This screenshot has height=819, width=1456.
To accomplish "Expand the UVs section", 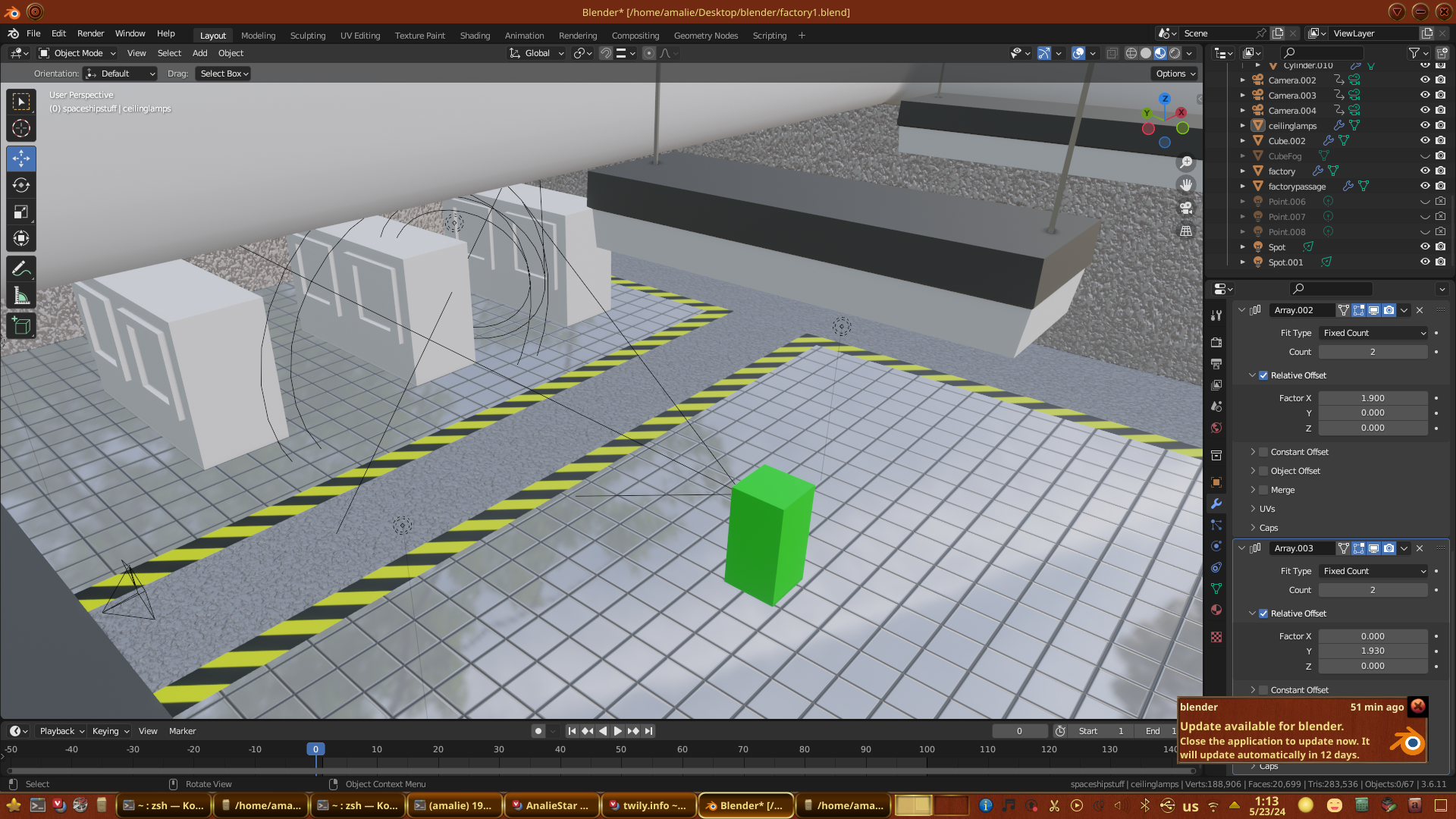I will (1266, 509).
